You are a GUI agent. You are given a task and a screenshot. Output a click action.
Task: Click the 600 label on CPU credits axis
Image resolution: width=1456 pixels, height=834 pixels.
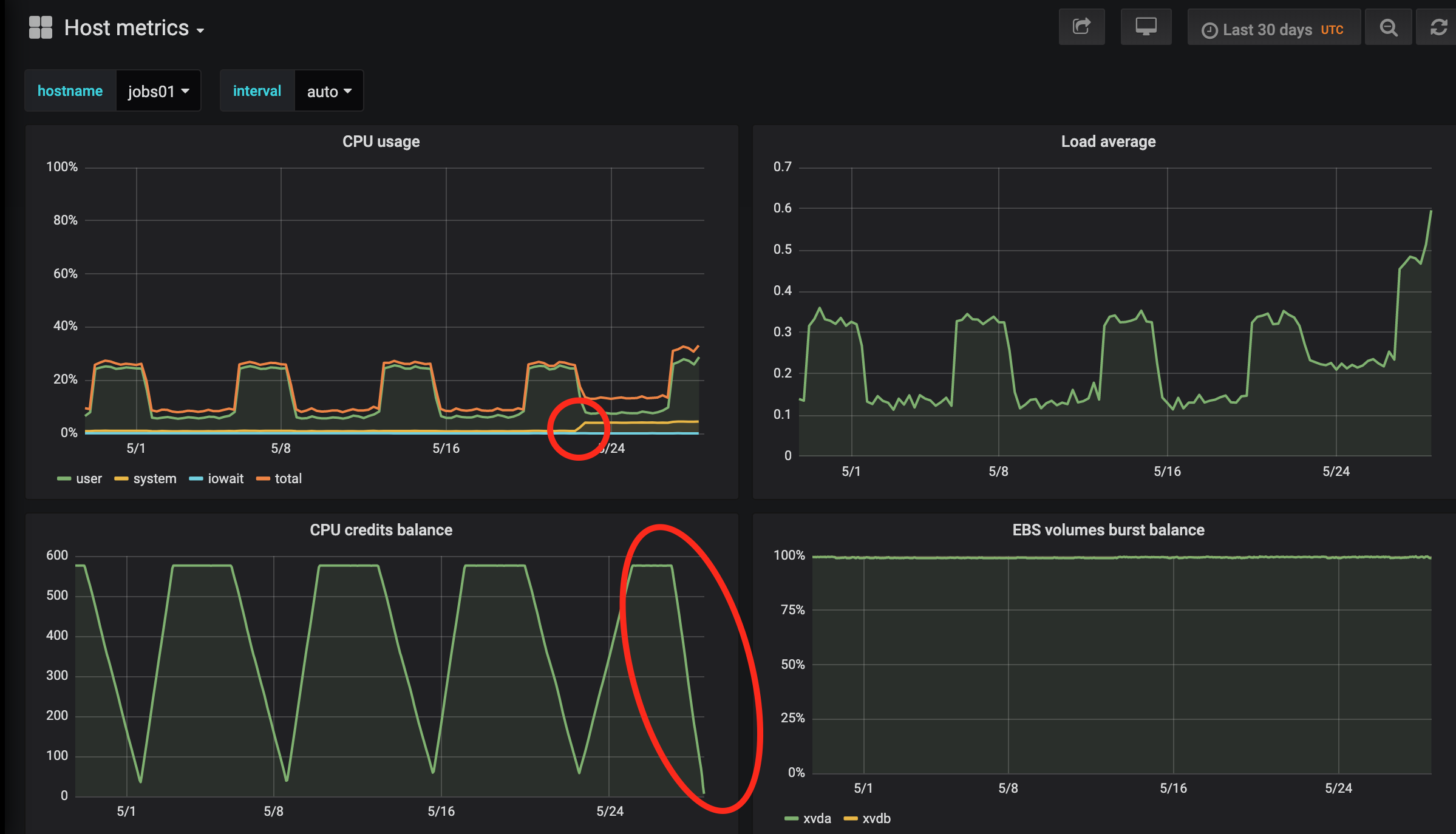[x=57, y=555]
